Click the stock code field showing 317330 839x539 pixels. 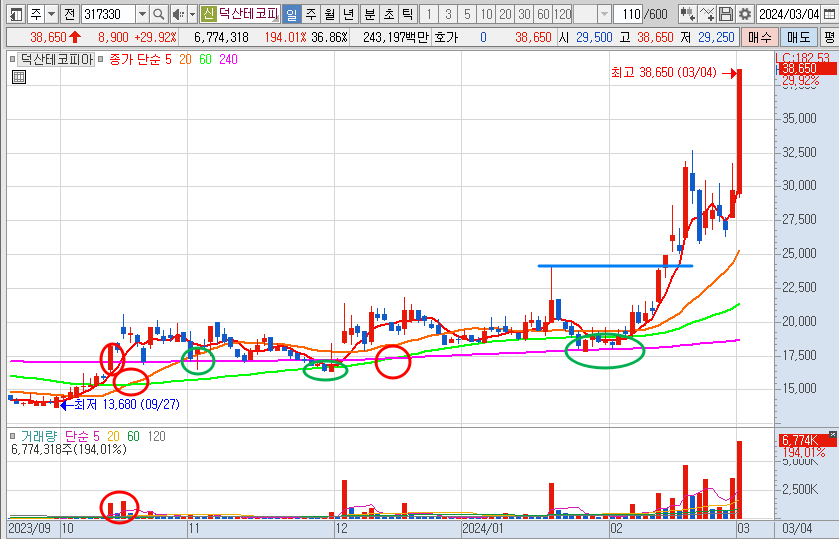pyautogui.click(x=109, y=14)
